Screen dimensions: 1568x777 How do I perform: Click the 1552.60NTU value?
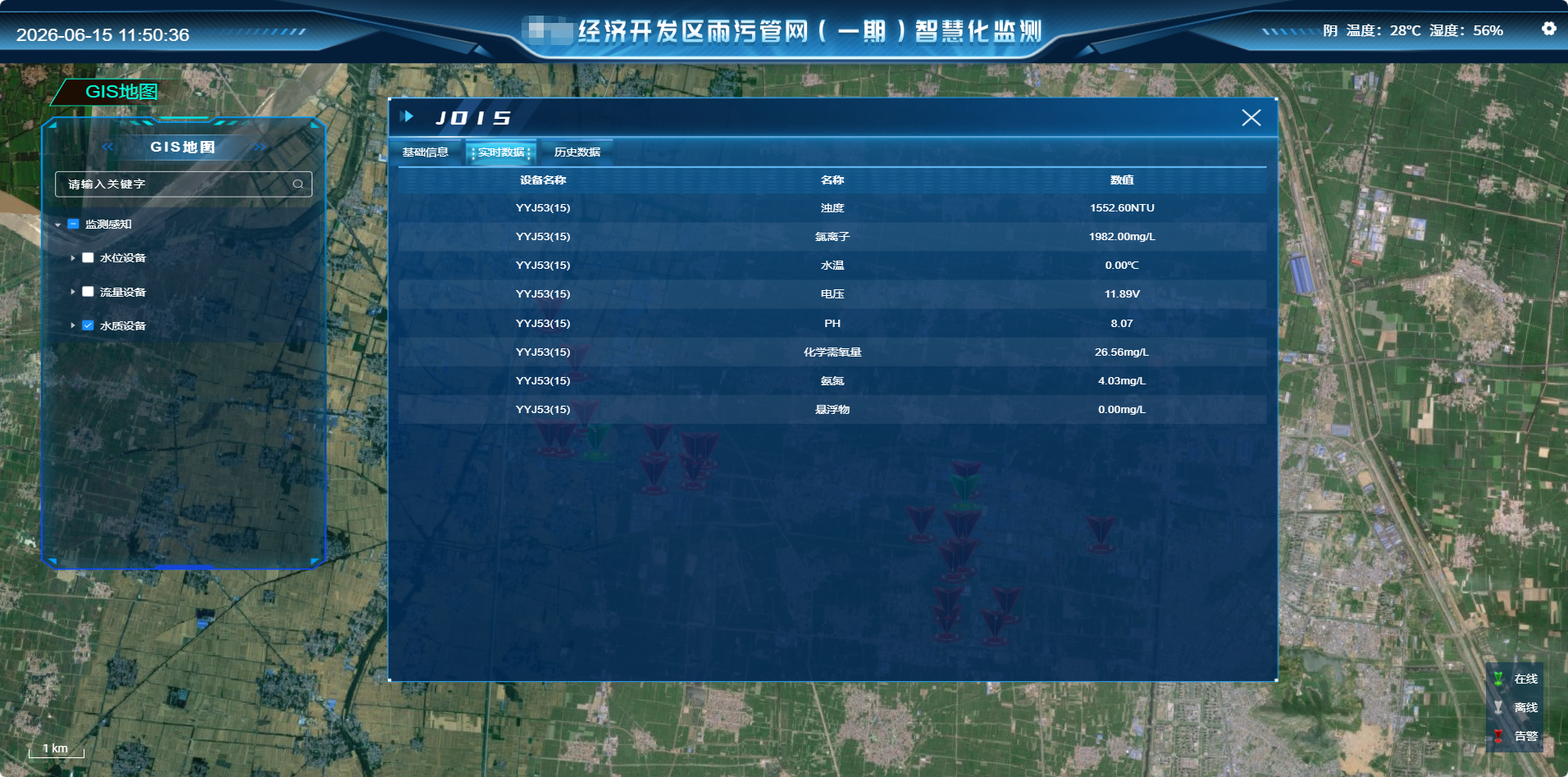(1122, 208)
